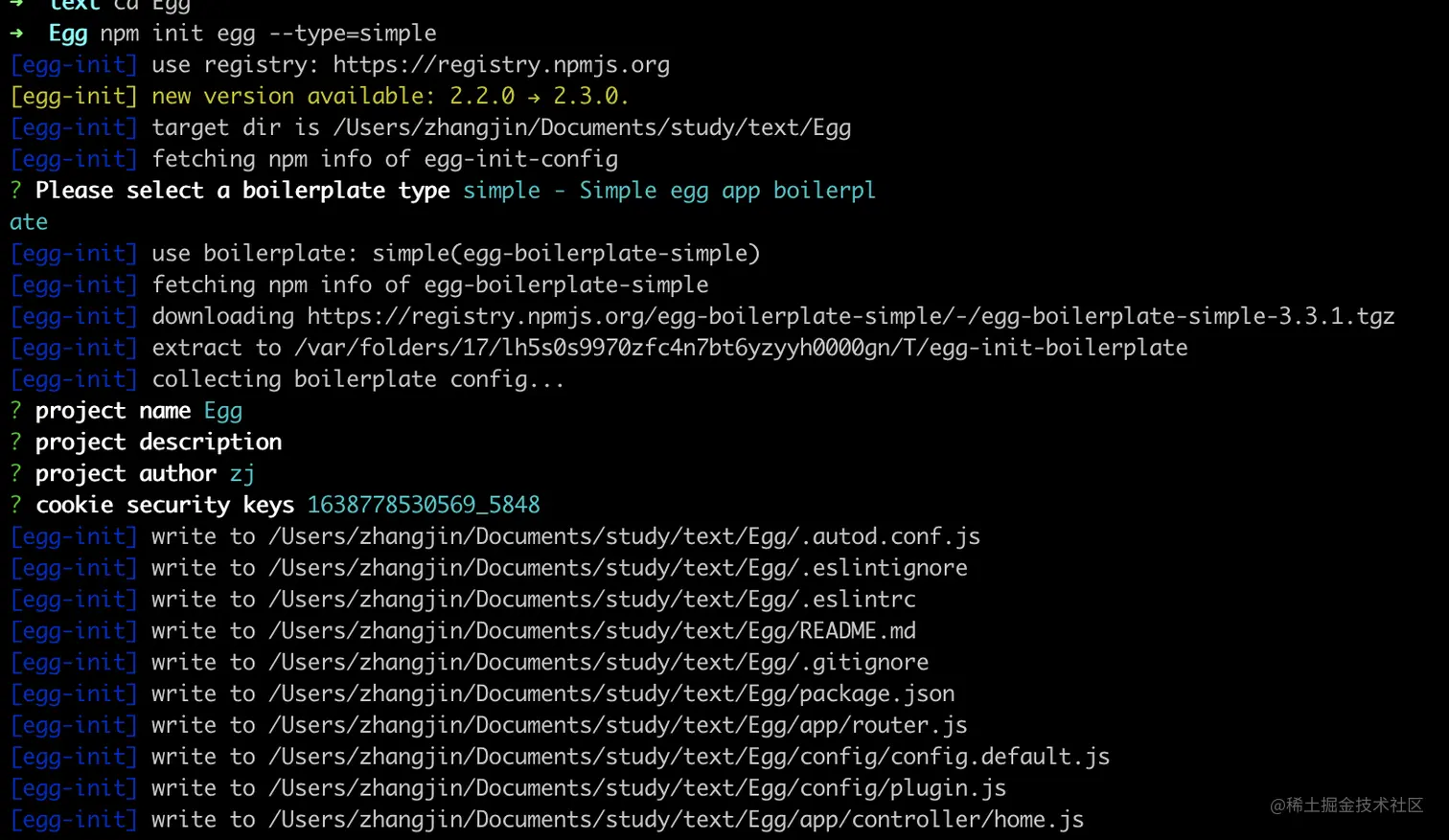1449x840 pixels.
Task: Click the /var/folders extract temp path
Action: pos(740,348)
